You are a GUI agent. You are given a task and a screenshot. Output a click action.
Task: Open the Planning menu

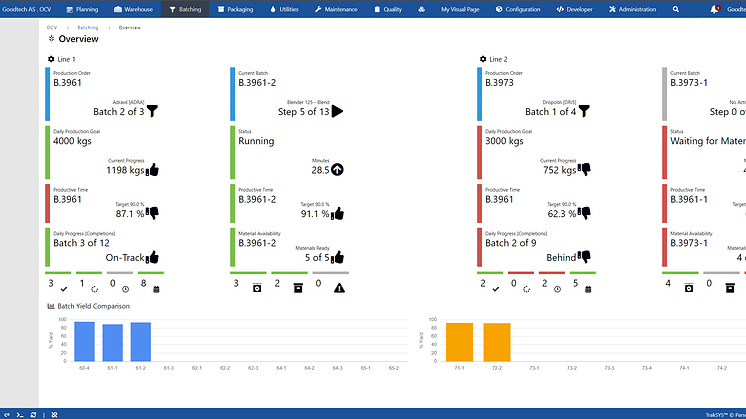89,9
